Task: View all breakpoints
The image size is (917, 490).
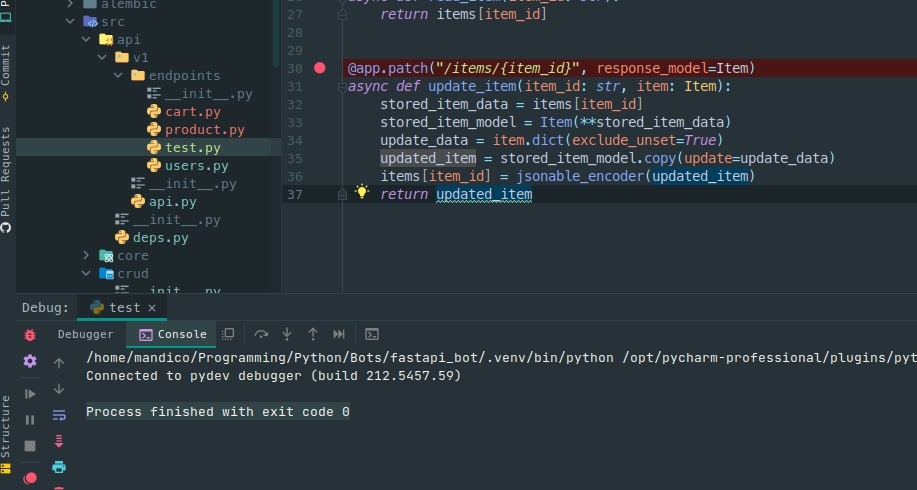Action: pyautogui.click(x=30, y=478)
